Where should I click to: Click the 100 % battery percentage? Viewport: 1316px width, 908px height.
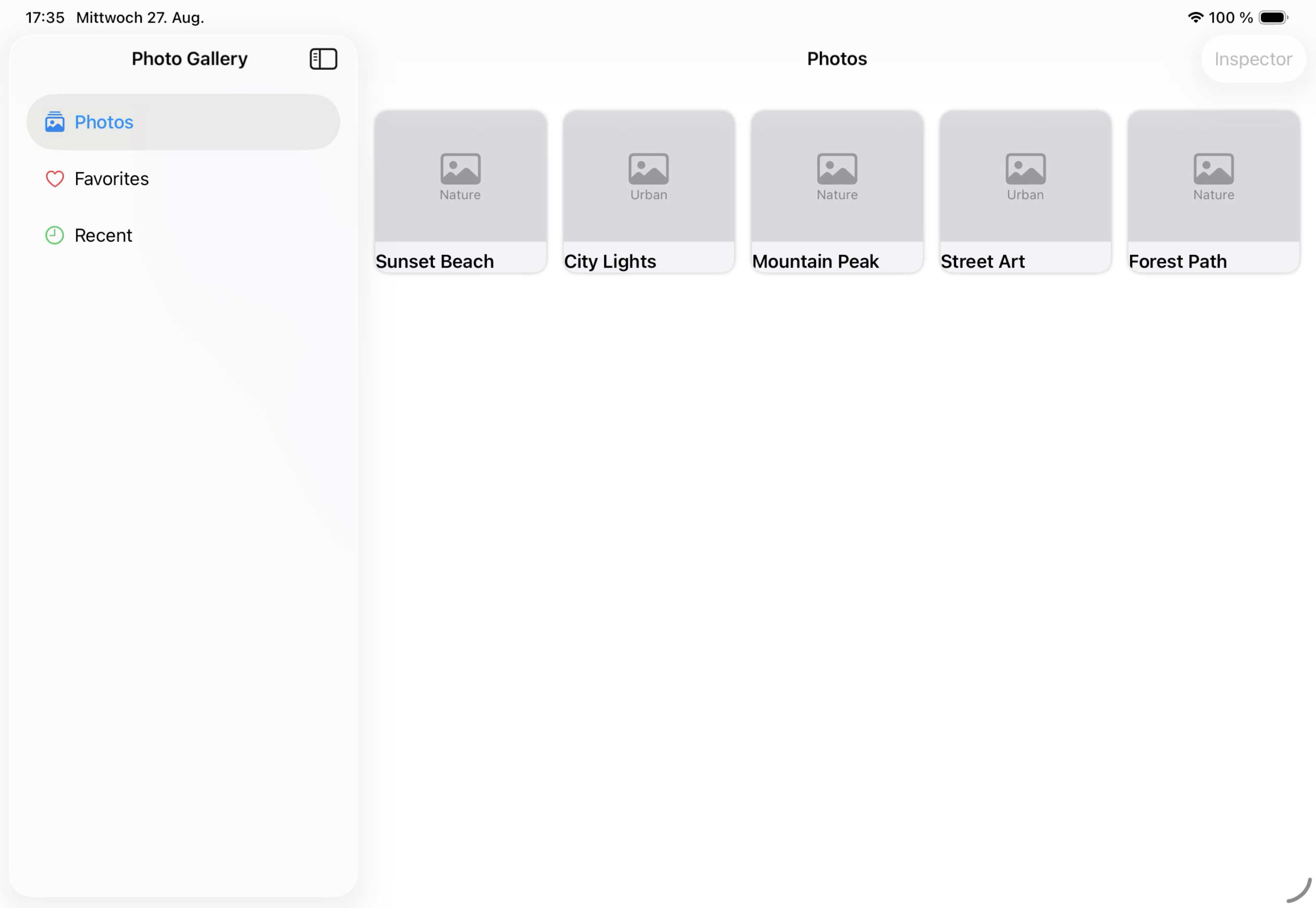tap(1230, 18)
